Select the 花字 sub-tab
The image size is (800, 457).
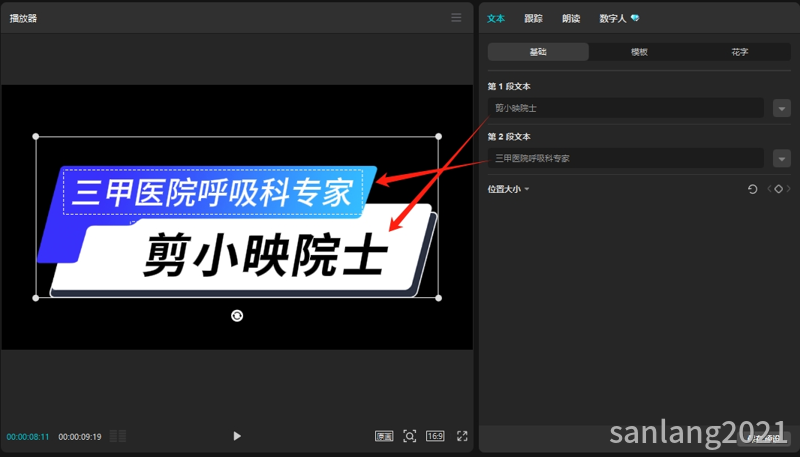[740, 52]
